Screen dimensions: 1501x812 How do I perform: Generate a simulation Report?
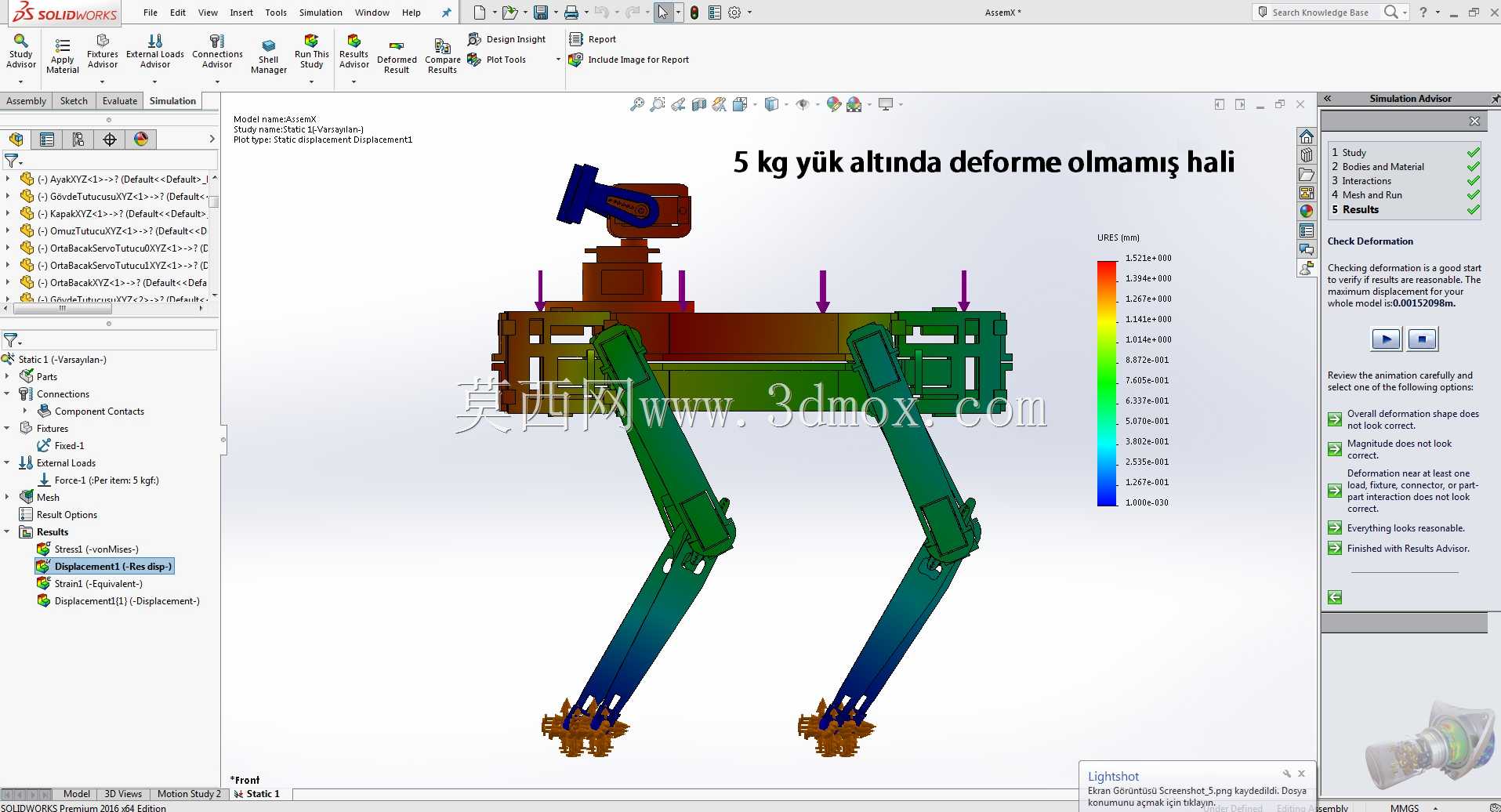(593, 39)
